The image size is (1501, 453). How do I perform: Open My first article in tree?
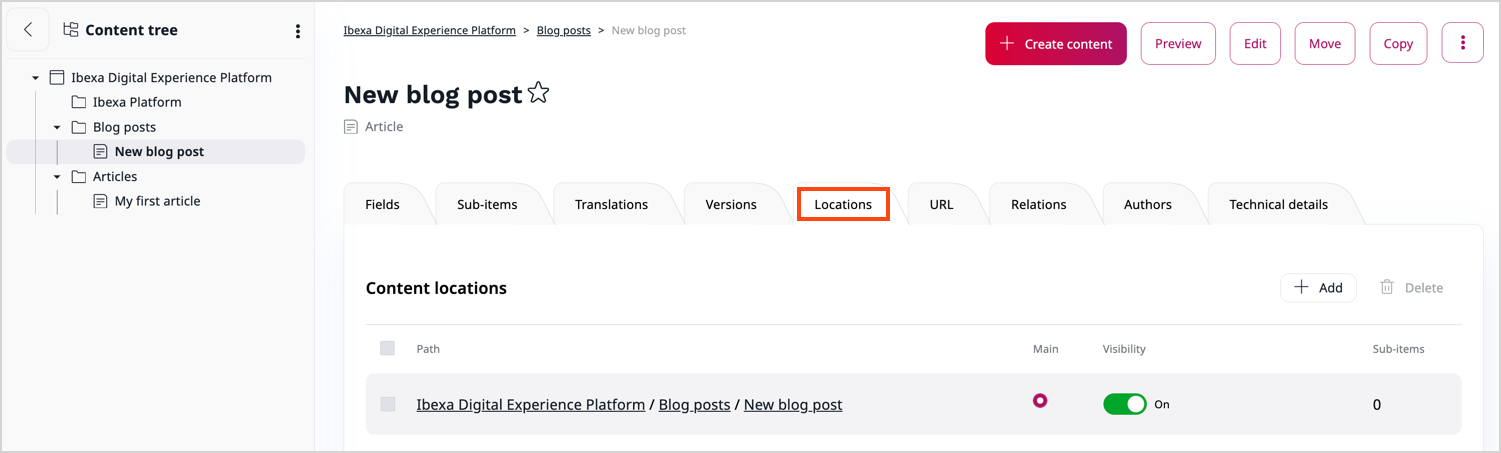(157, 201)
